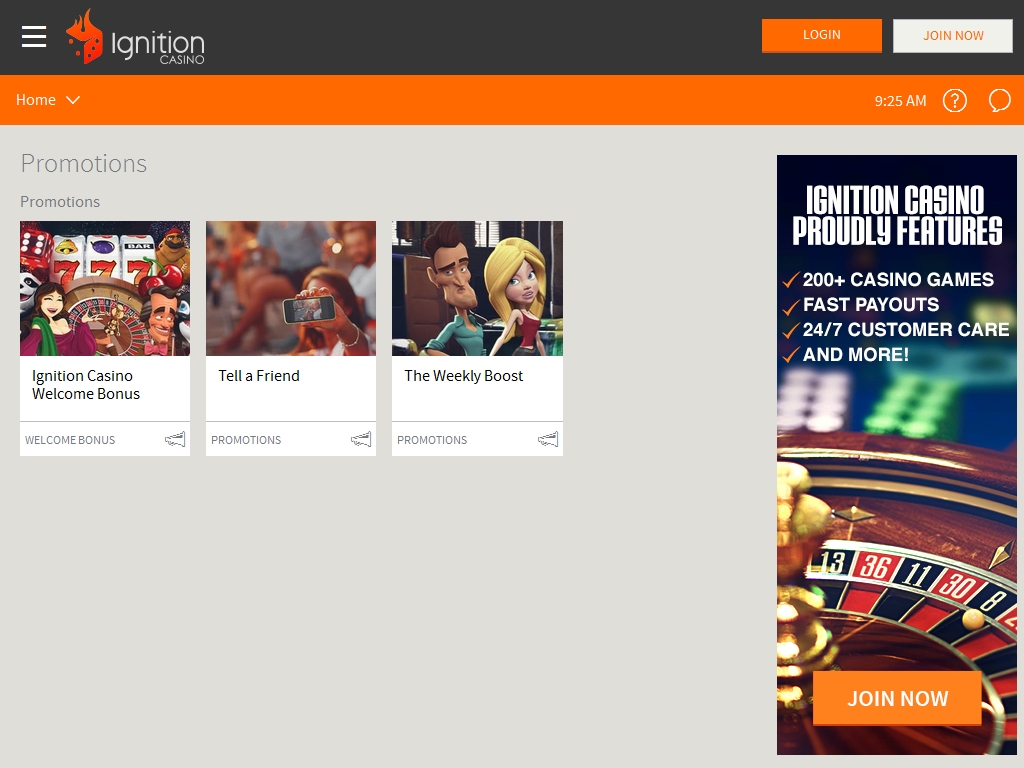The image size is (1024, 768).
Task: Select The Weekly Boost title link
Action: tap(464, 376)
